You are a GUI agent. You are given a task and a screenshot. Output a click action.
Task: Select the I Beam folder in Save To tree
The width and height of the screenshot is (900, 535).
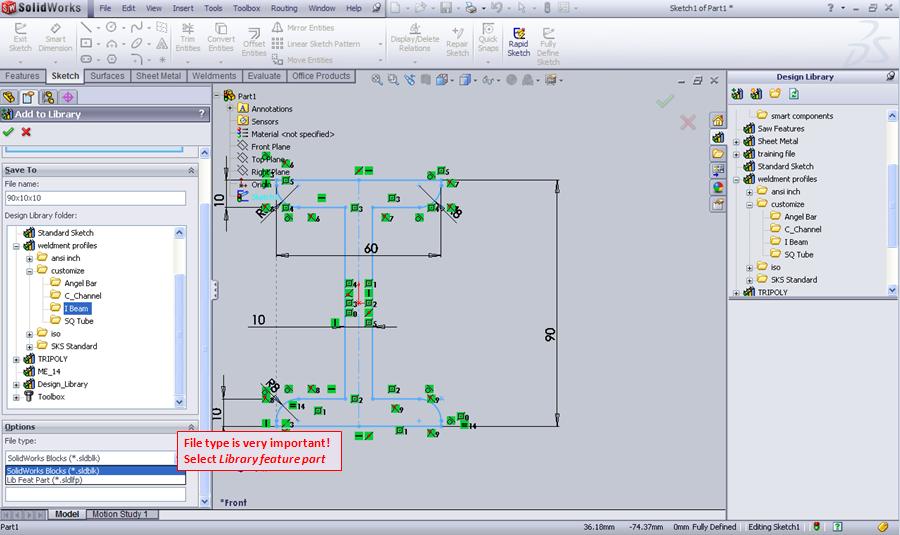click(76, 309)
